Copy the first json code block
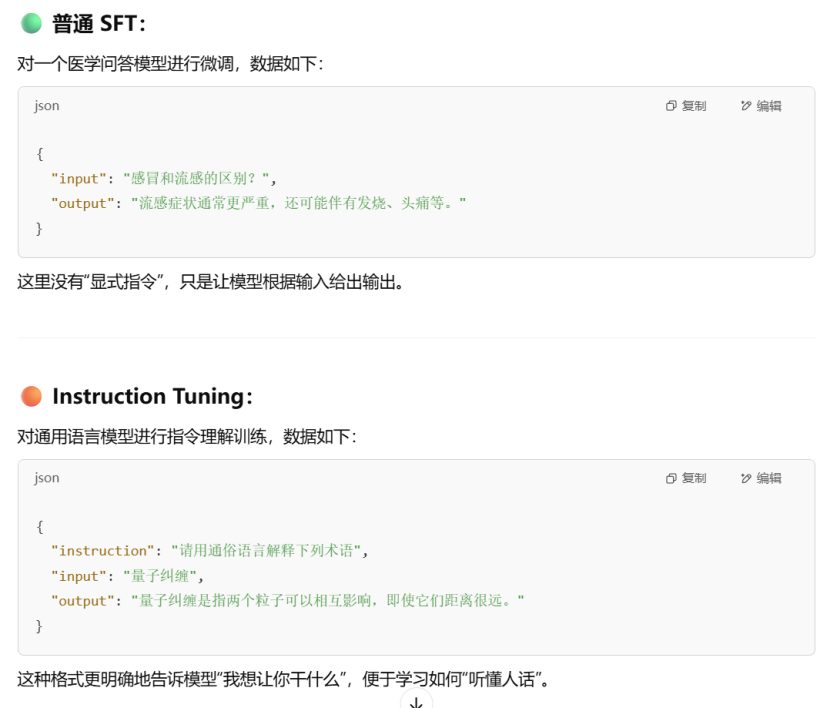 686,106
